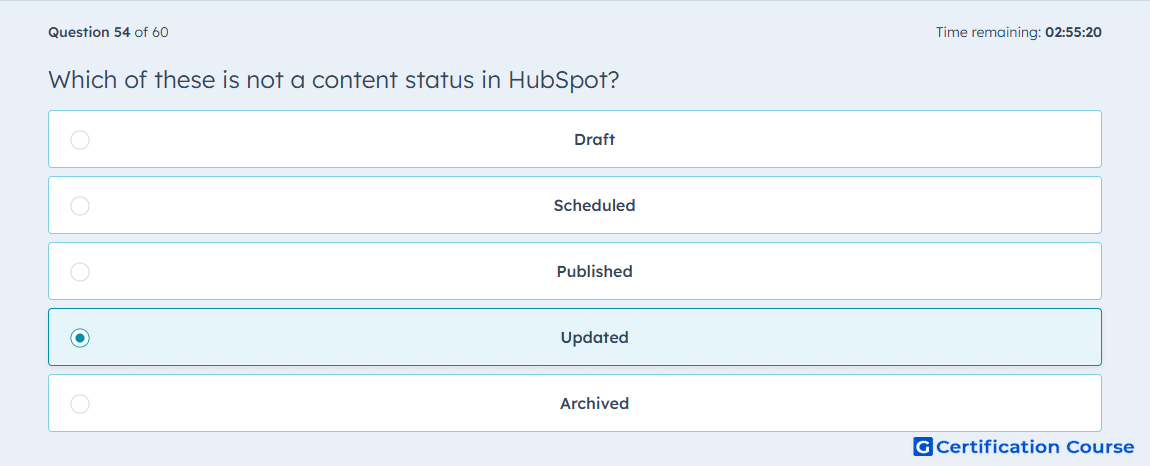Click the word Updated label
1150x466 pixels.
click(x=594, y=338)
